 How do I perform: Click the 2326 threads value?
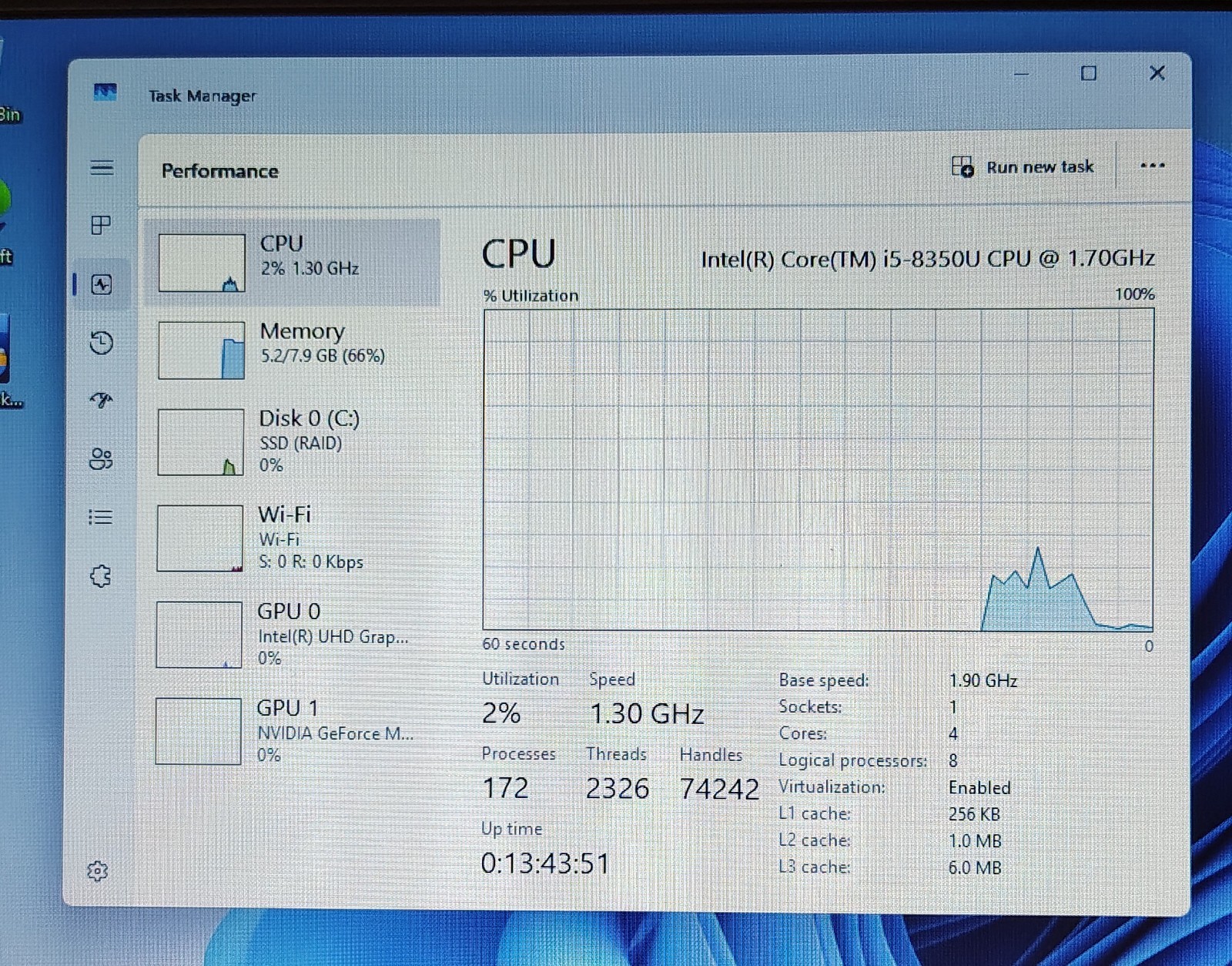[618, 789]
